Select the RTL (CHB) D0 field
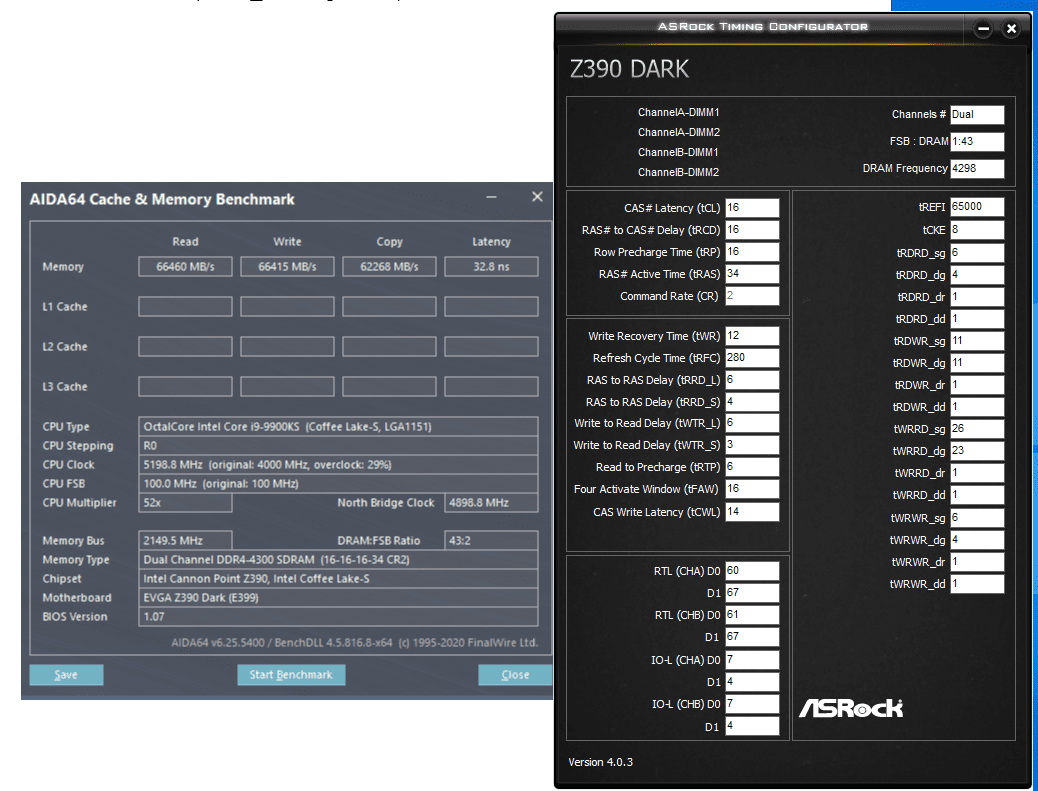This screenshot has width=1038, height=791. pyautogui.click(x=752, y=615)
